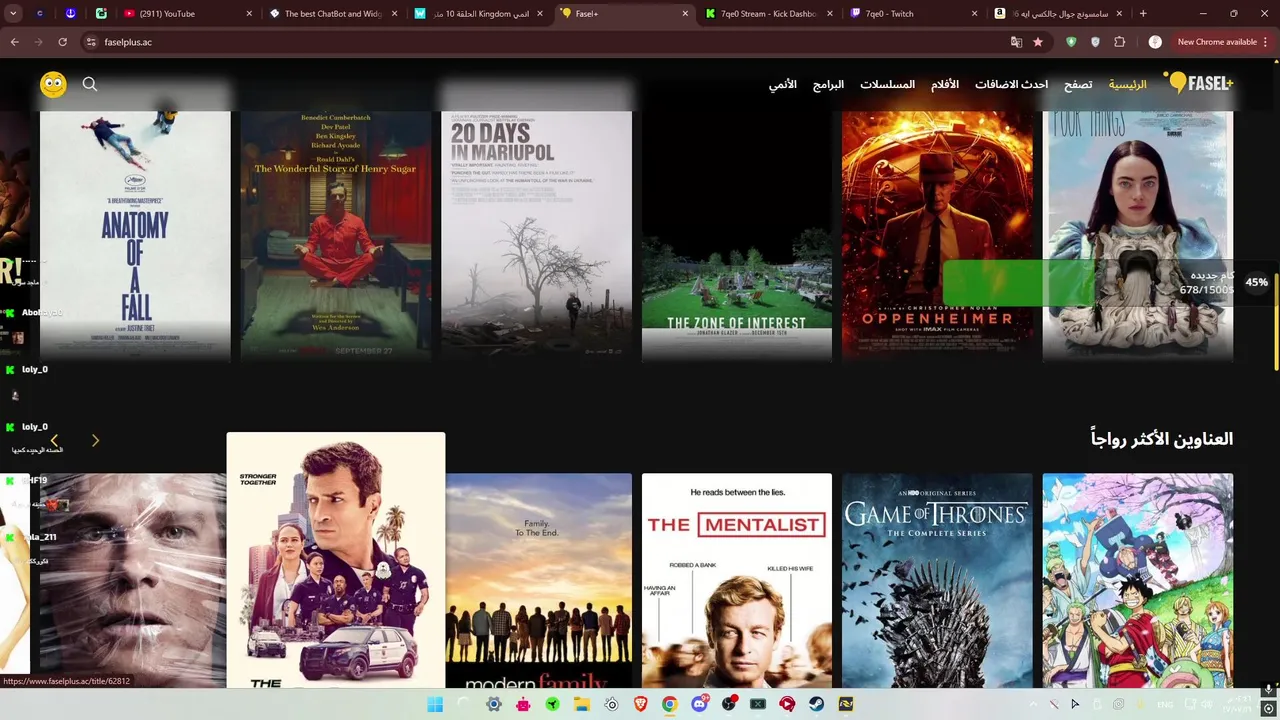
Task: Open المسلسلات series menu item
Action: click(887, 85)
